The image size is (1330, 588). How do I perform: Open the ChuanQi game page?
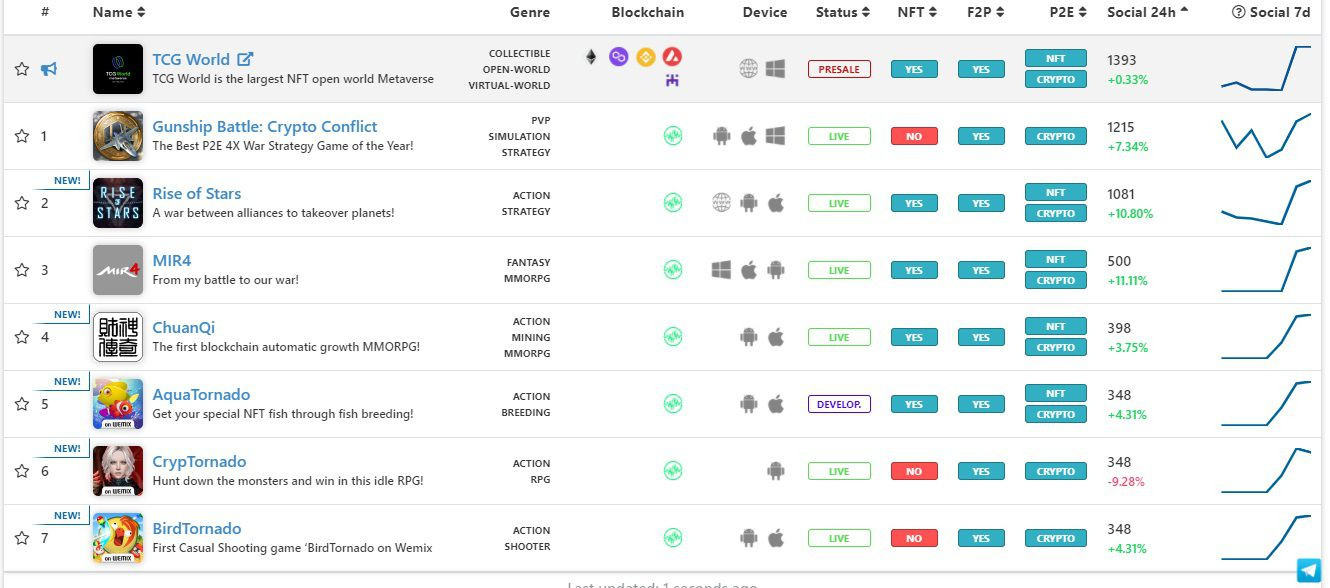coord(184,327)
